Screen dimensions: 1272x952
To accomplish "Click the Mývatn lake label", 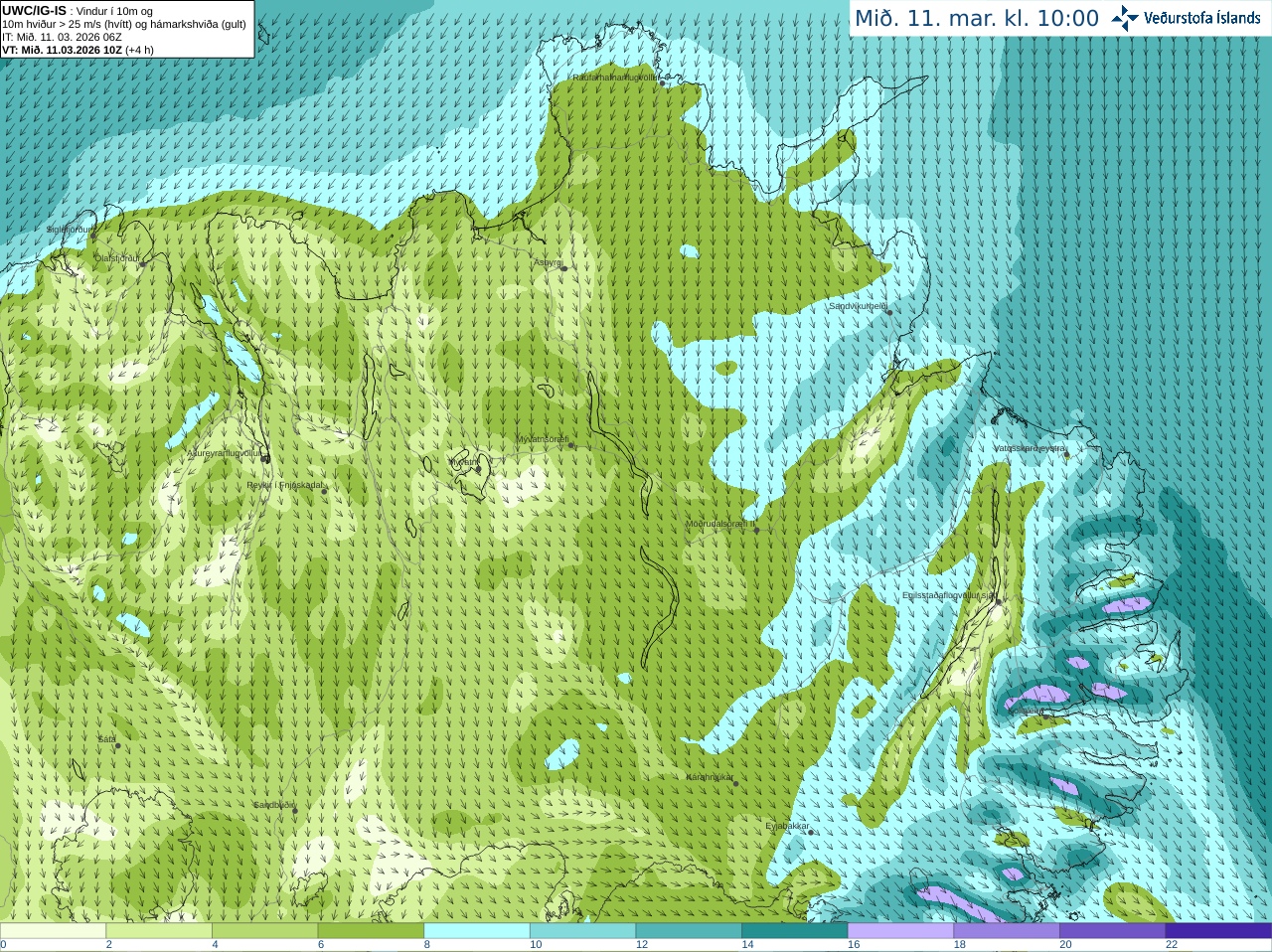I will 465,462.
